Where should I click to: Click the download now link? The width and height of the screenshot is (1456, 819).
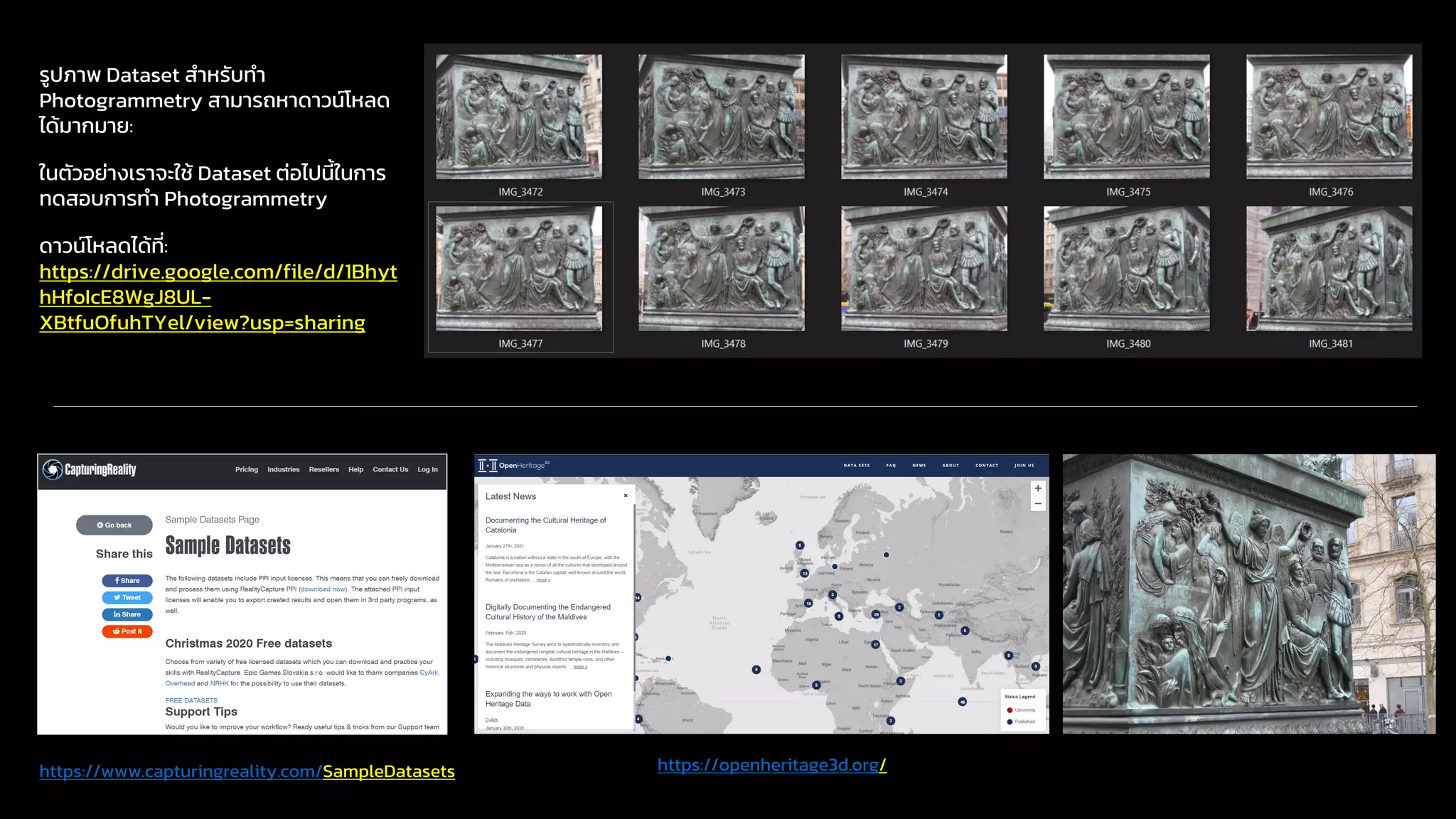click(x=323, y=589)
